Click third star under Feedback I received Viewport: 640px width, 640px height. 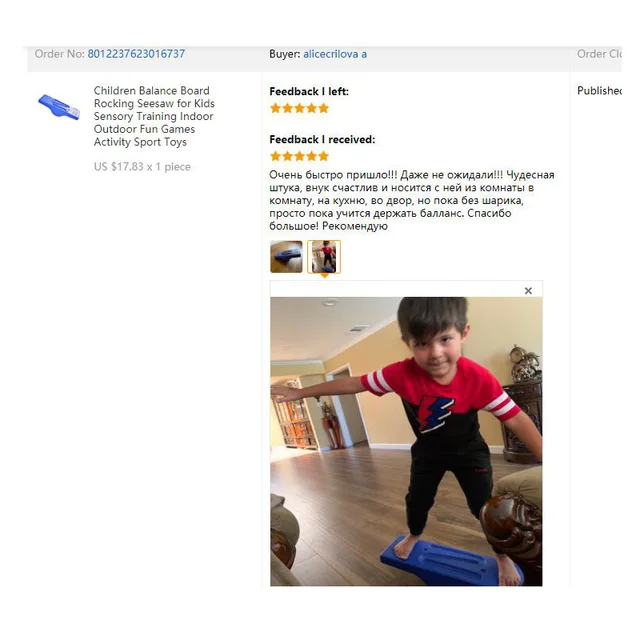(x=300, y=156)
